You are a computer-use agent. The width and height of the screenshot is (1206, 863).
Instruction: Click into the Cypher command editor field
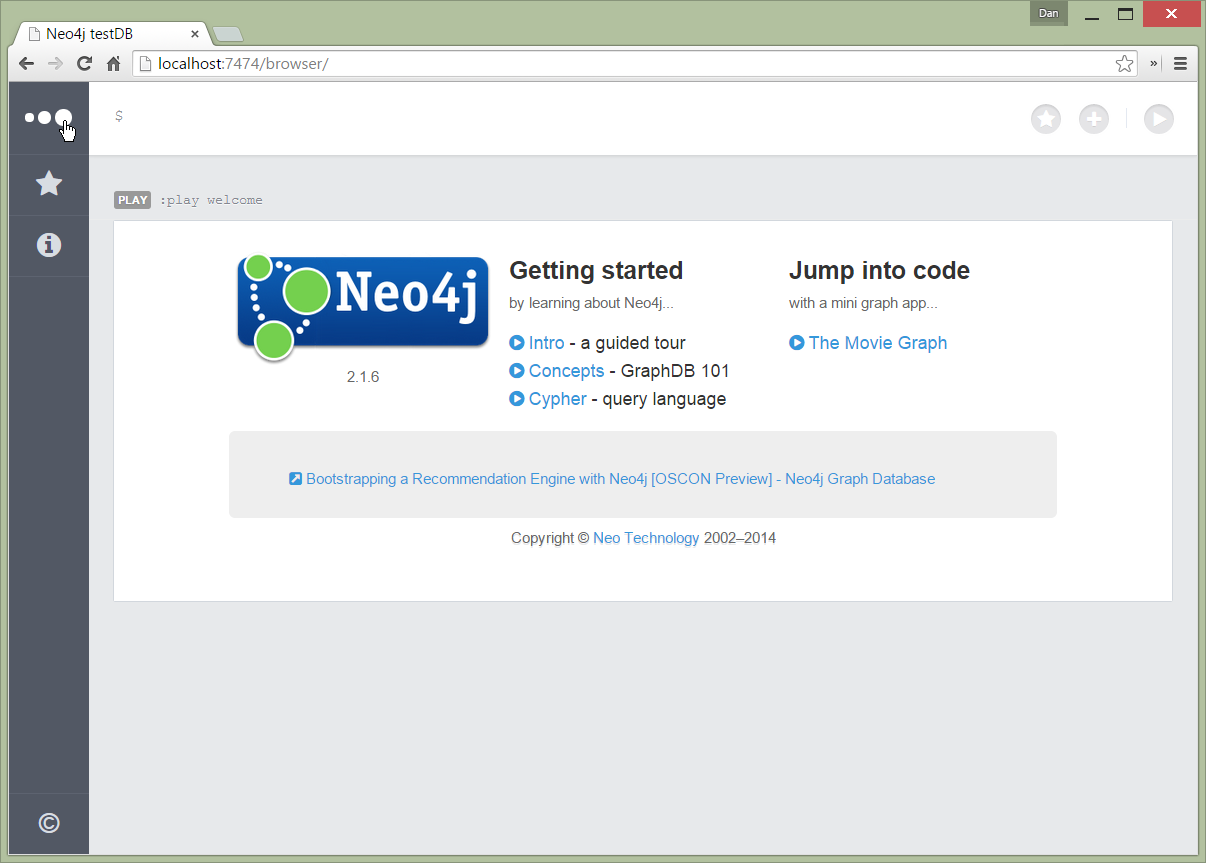click(565, 118)
